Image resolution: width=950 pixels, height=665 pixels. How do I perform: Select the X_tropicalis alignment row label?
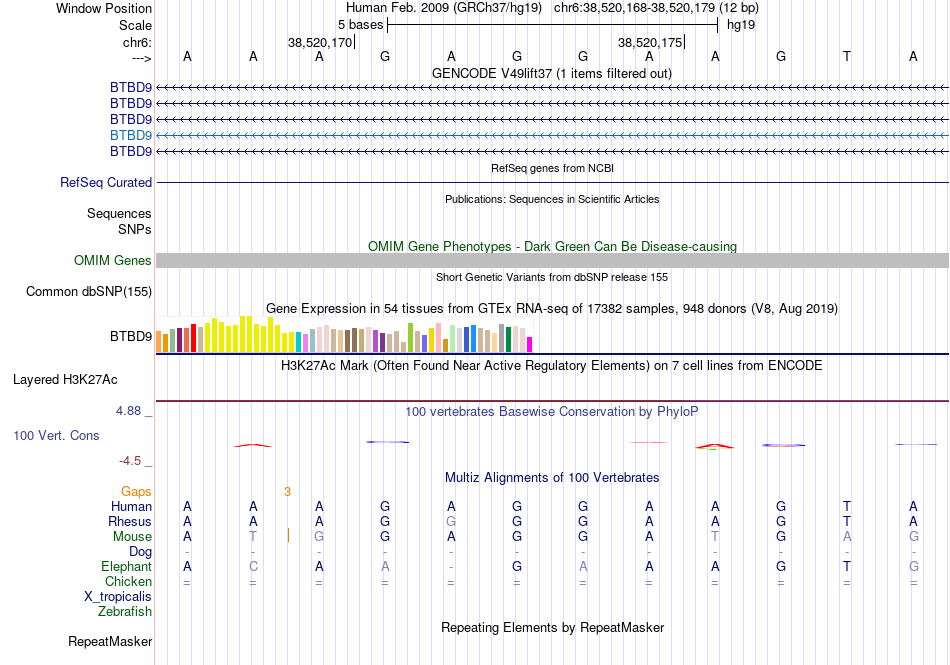coord(118,597)
